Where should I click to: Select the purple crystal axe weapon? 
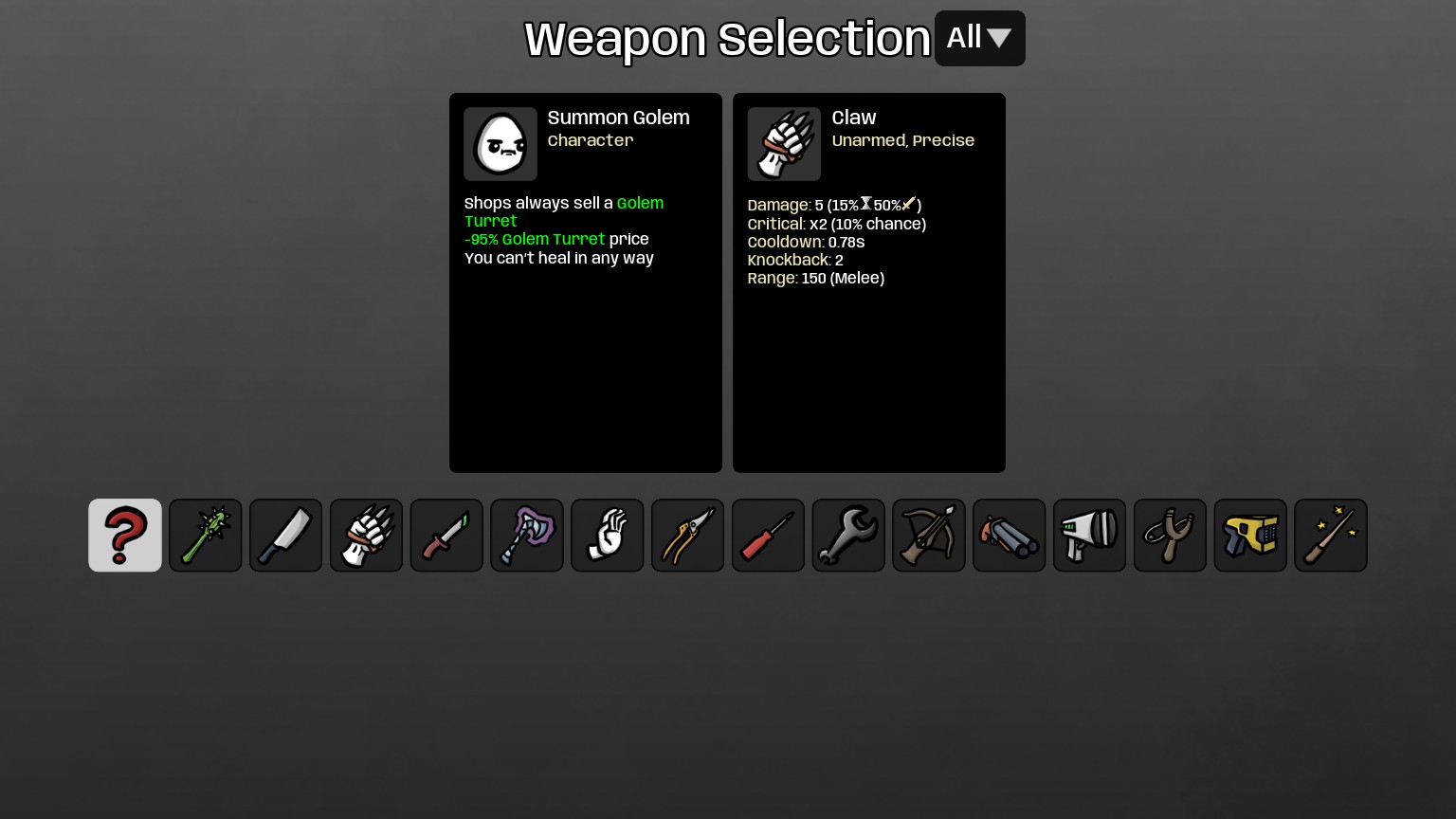click(527, 536)
